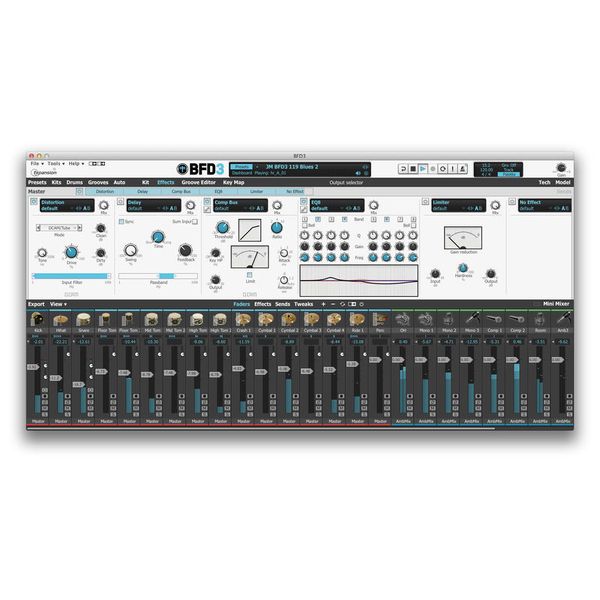Click the Hihat channel icon
Image resolution: width=600 pixels, height=600 pixels.
pyautogui.click(x=61, y=320)
